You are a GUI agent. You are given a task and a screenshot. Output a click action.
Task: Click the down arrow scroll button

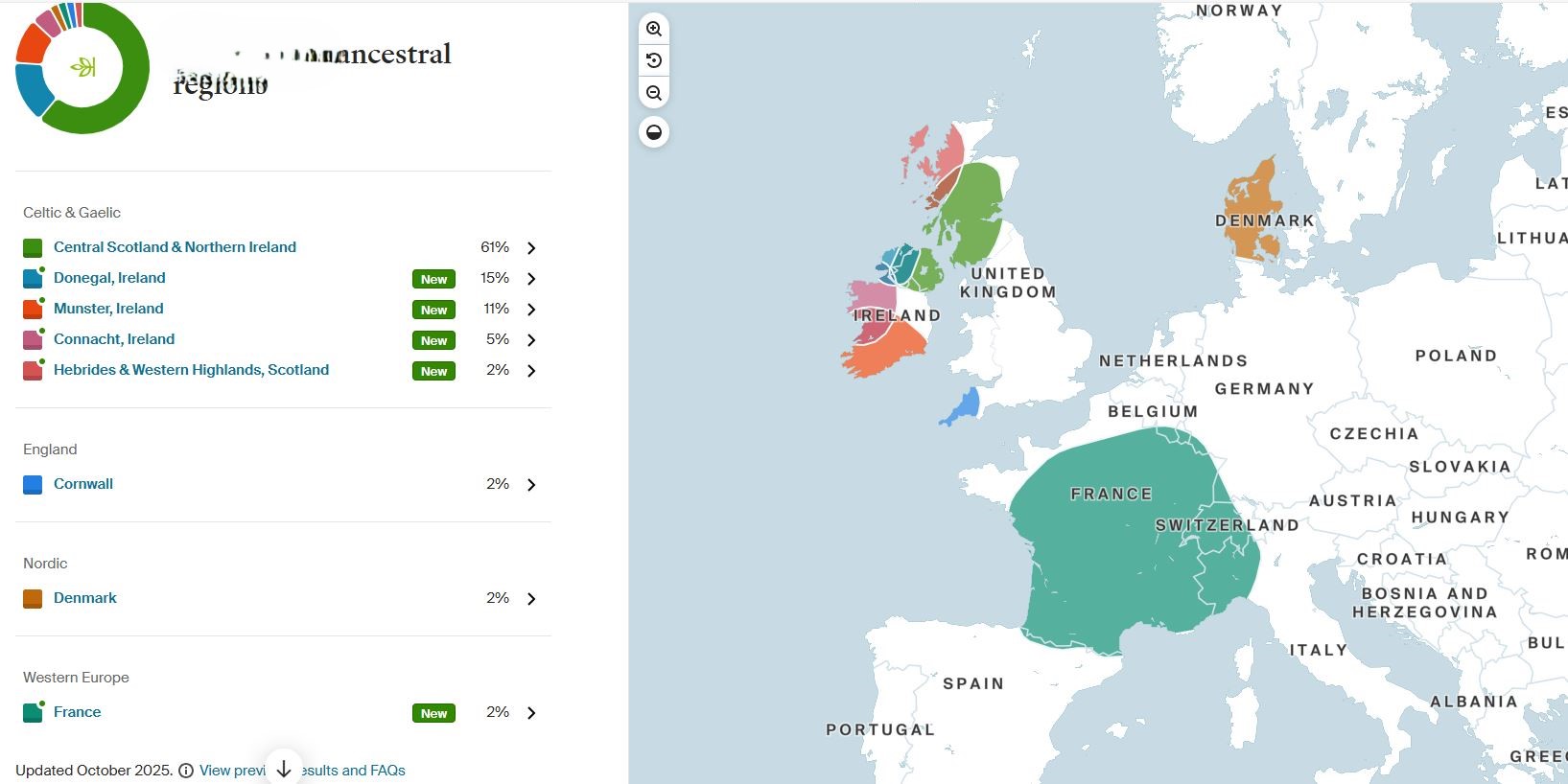[284, 769]
